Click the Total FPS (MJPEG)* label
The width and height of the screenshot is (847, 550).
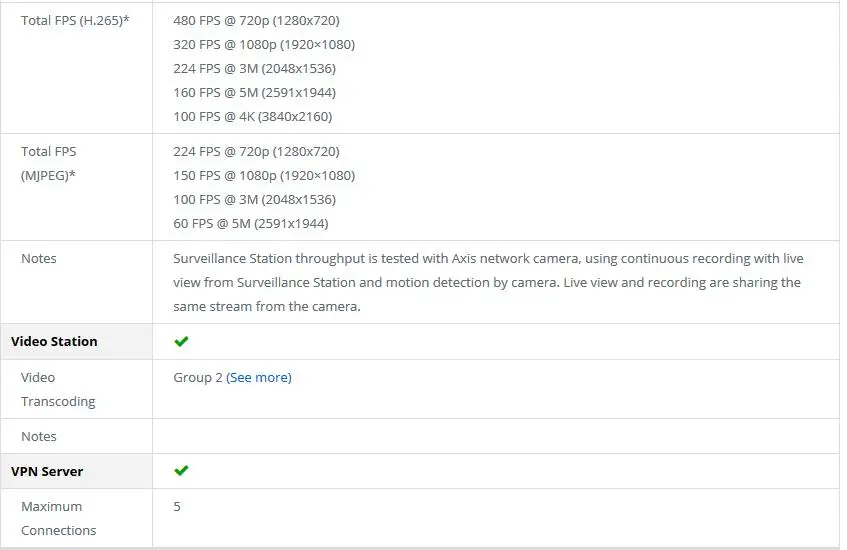49,163
